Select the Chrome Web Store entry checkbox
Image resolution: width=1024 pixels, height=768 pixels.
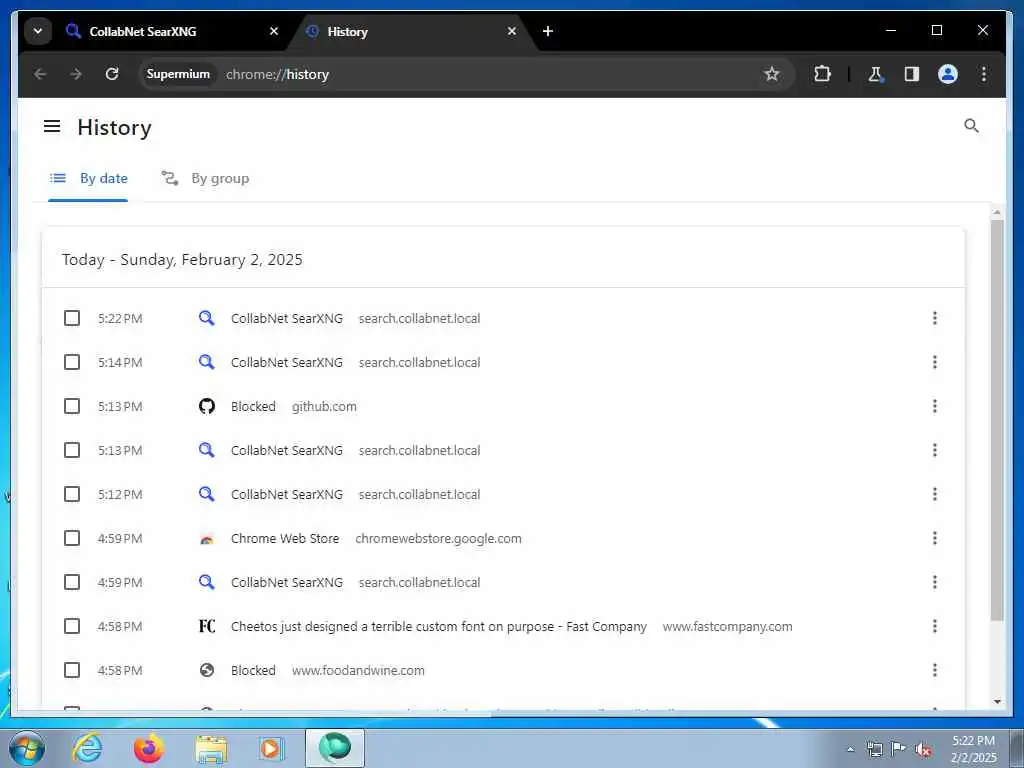pos(72,538)
